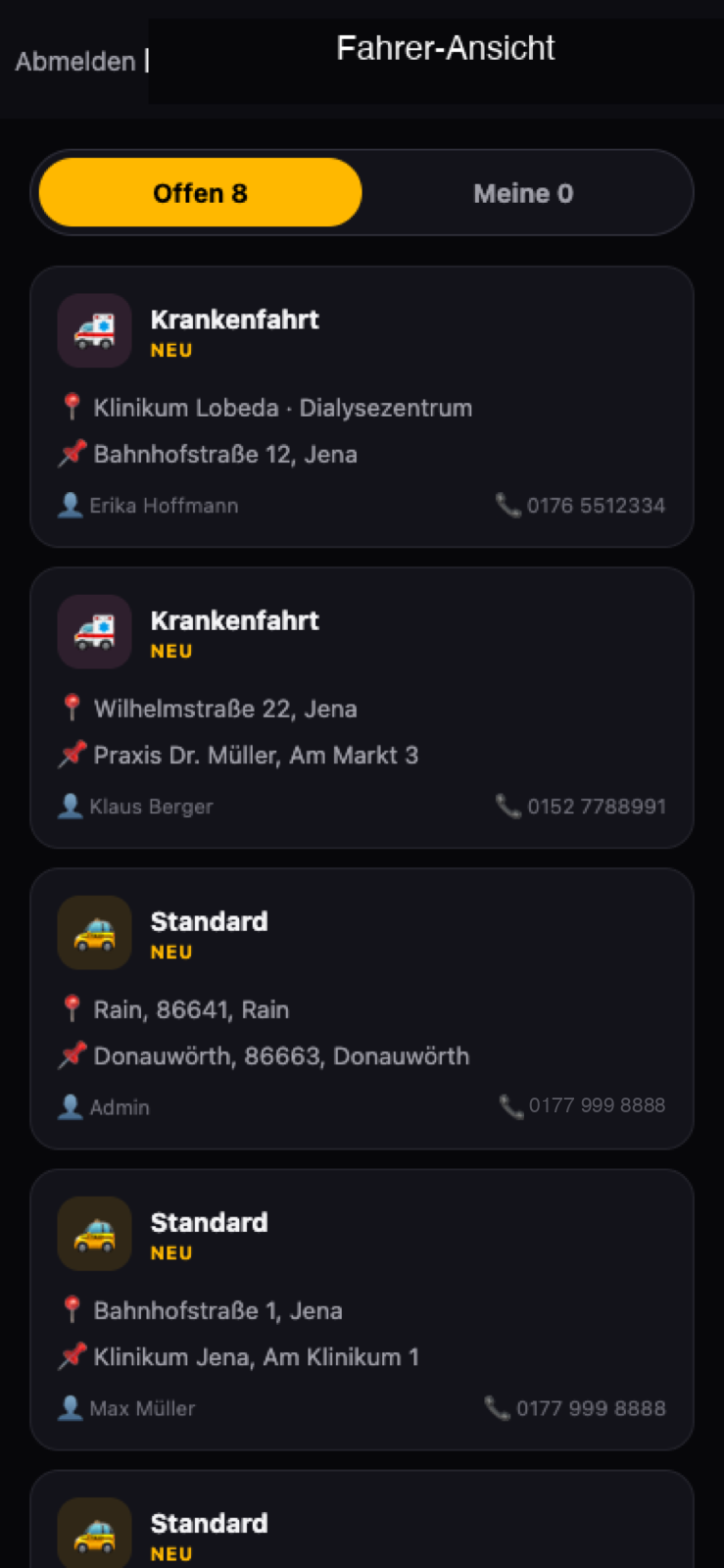724x1568 pixels.
Task: Click the Abmelden logout link
Action: click(x=75, y=61)
